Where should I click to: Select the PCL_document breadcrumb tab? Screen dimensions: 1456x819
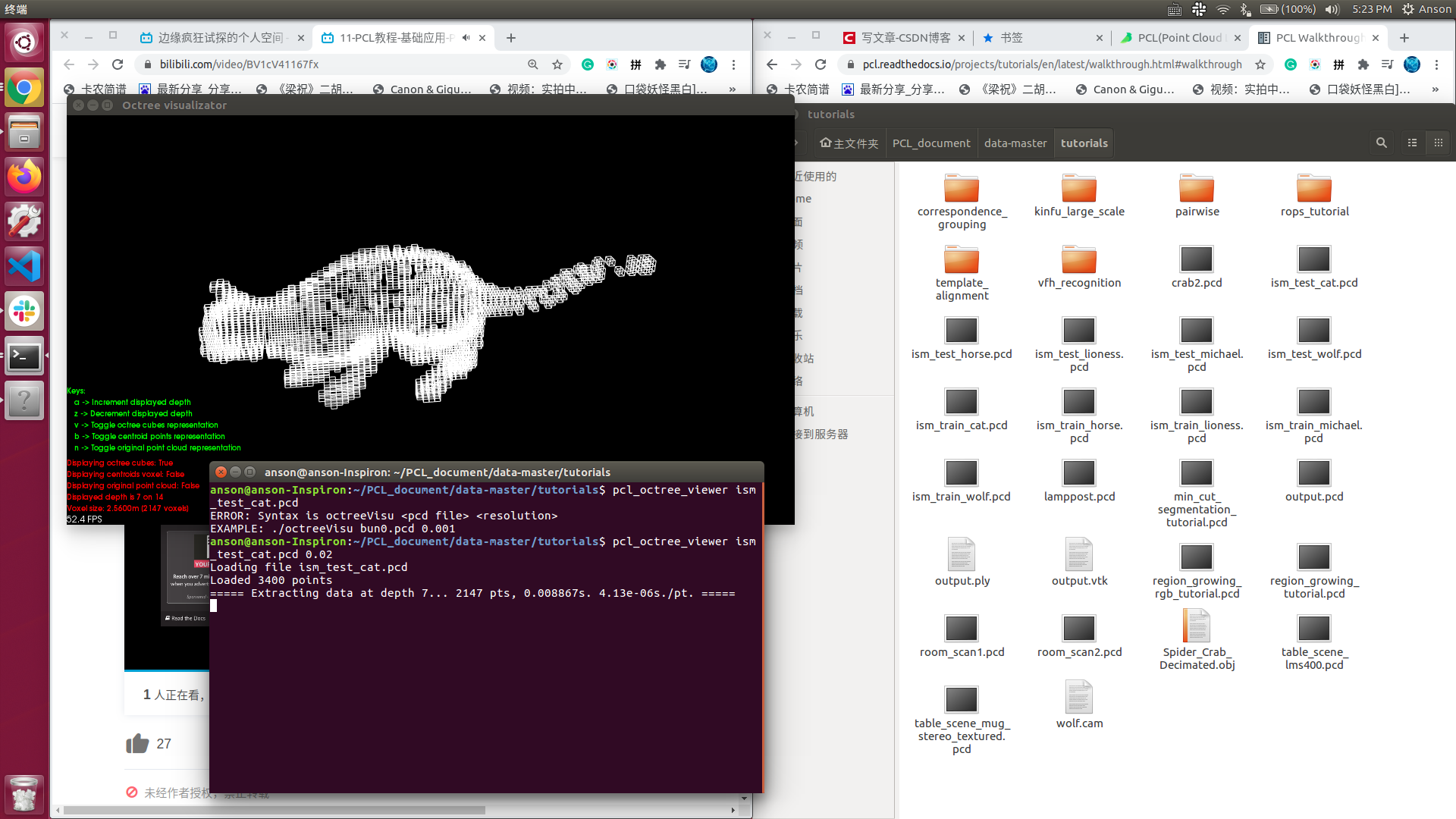[x=930, y=143]
